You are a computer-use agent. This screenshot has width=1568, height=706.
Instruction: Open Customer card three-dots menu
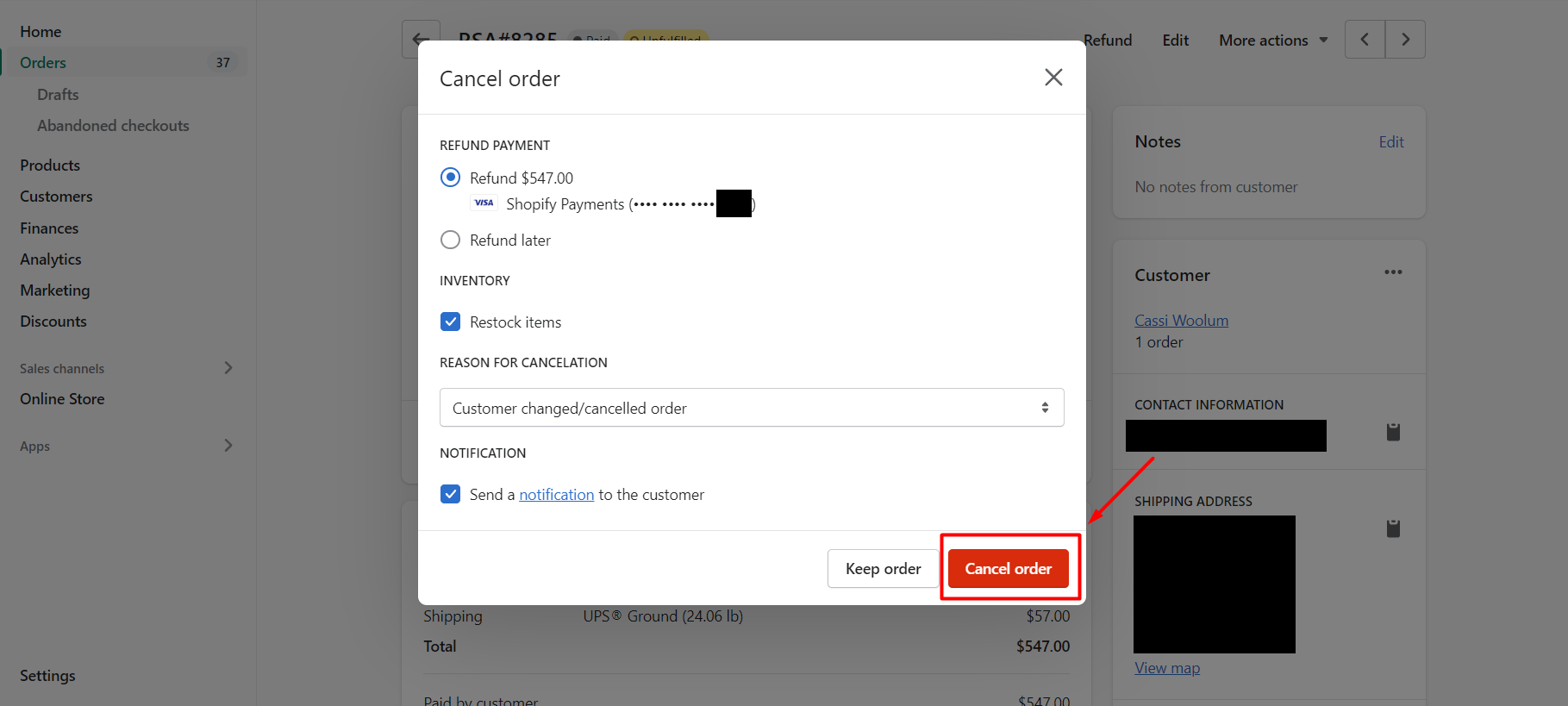coord(1393,272)
